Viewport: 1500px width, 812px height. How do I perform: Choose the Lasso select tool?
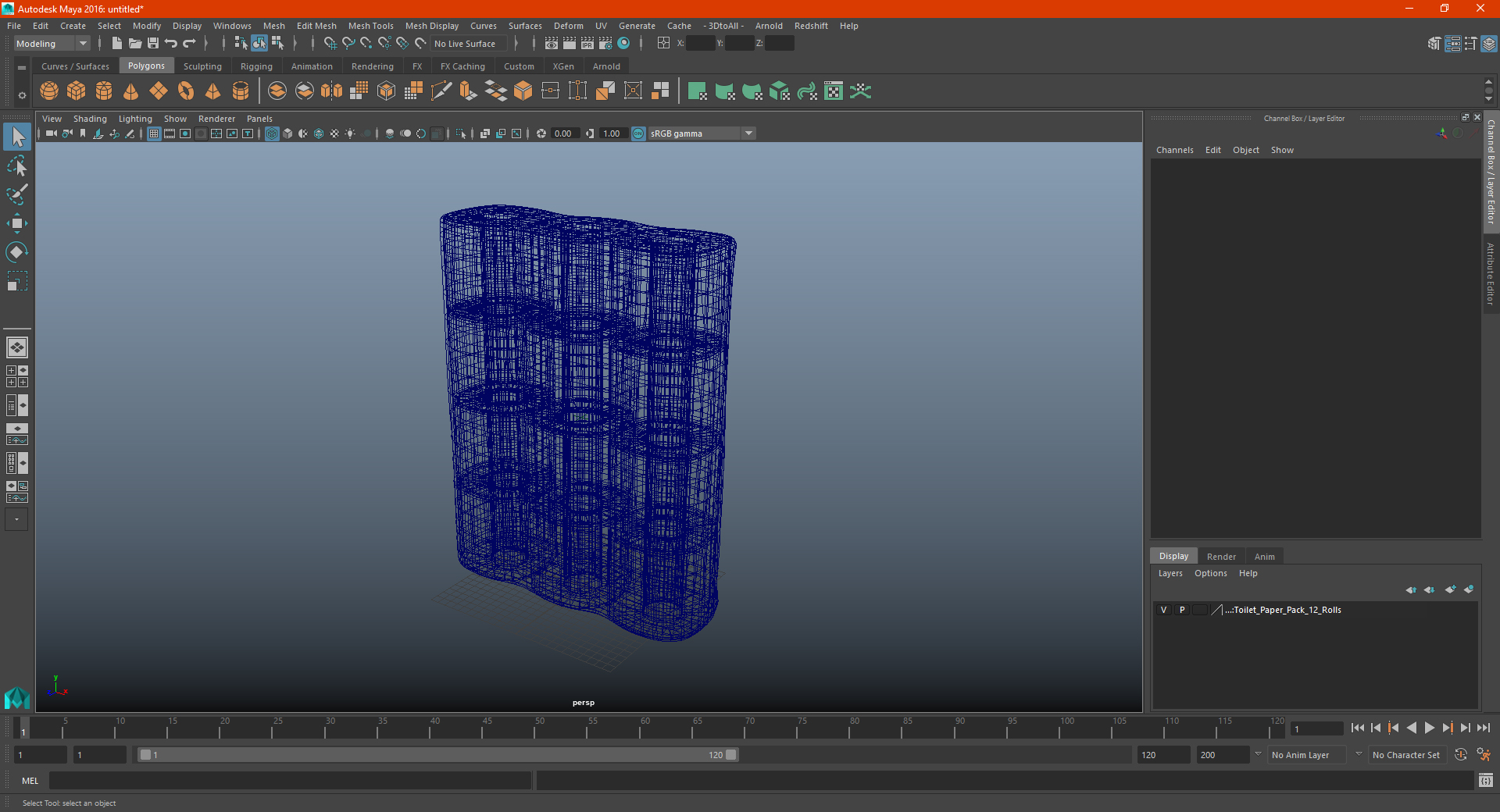coord(17,166)
